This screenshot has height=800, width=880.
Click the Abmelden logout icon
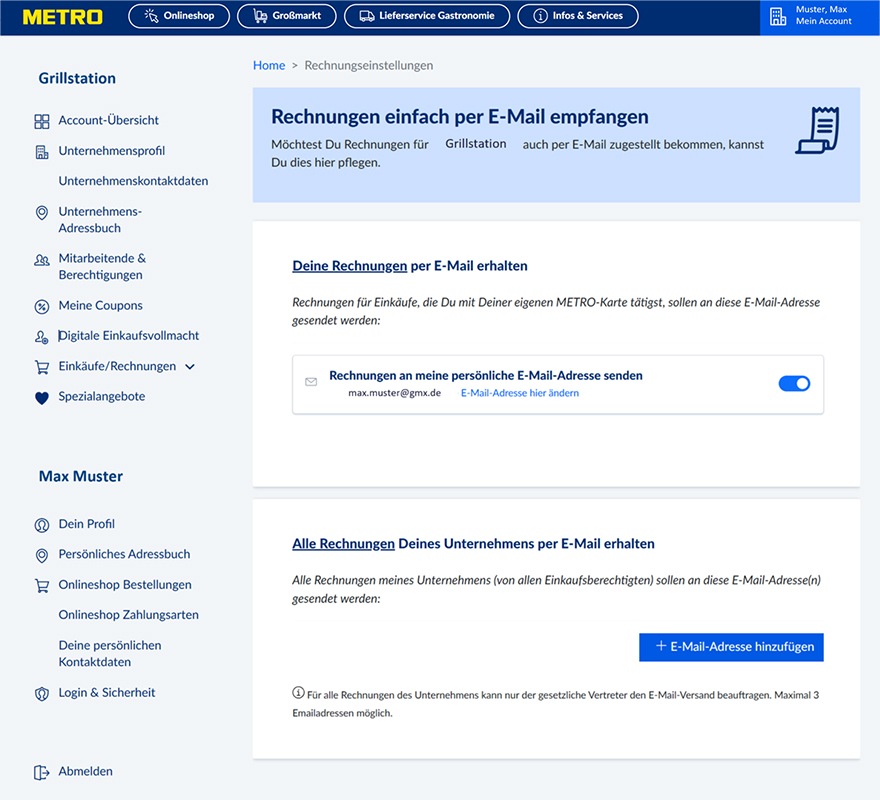[41, 771]
